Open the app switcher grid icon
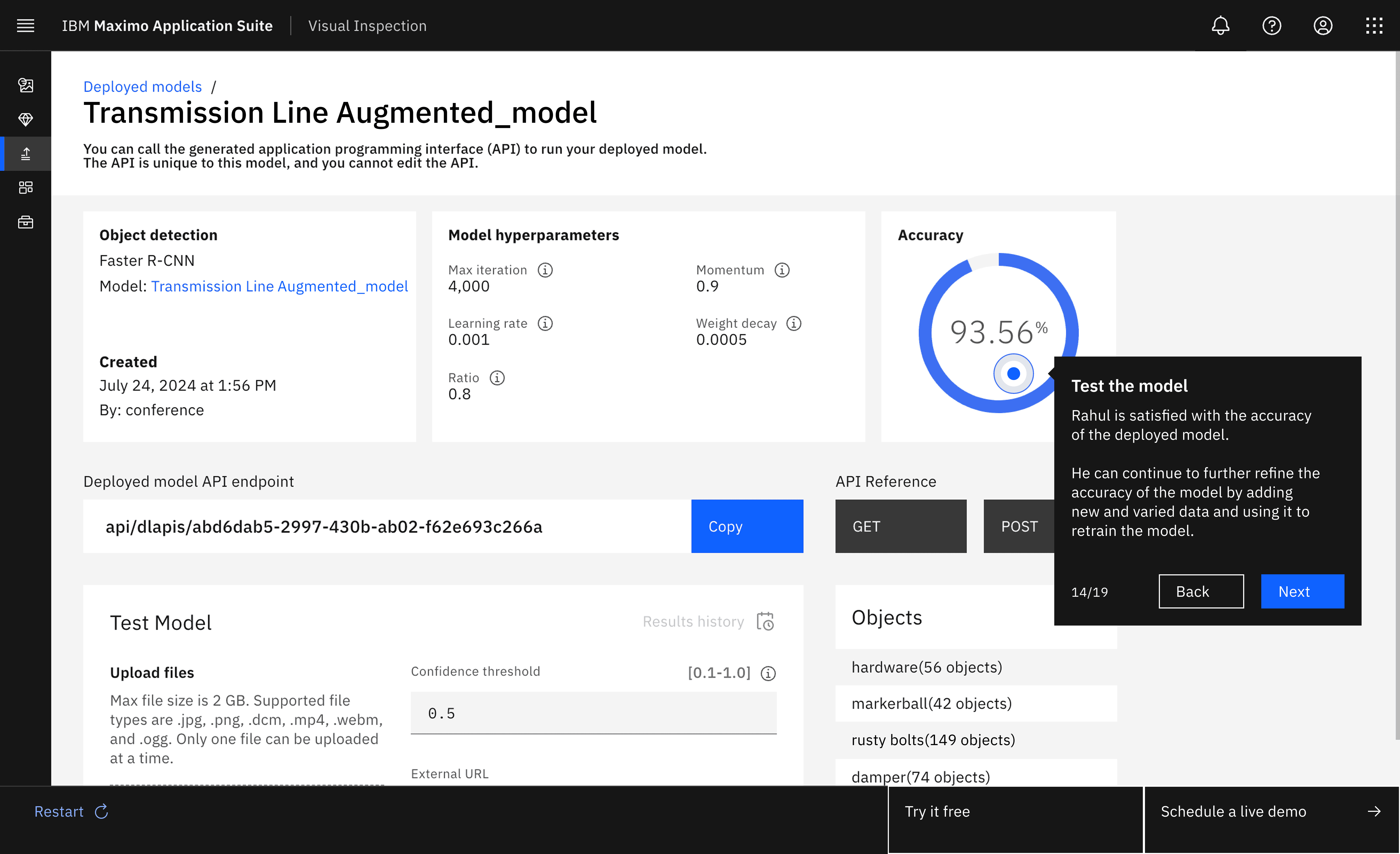This screenshot has height=854, width=1400. [1373, 26]
